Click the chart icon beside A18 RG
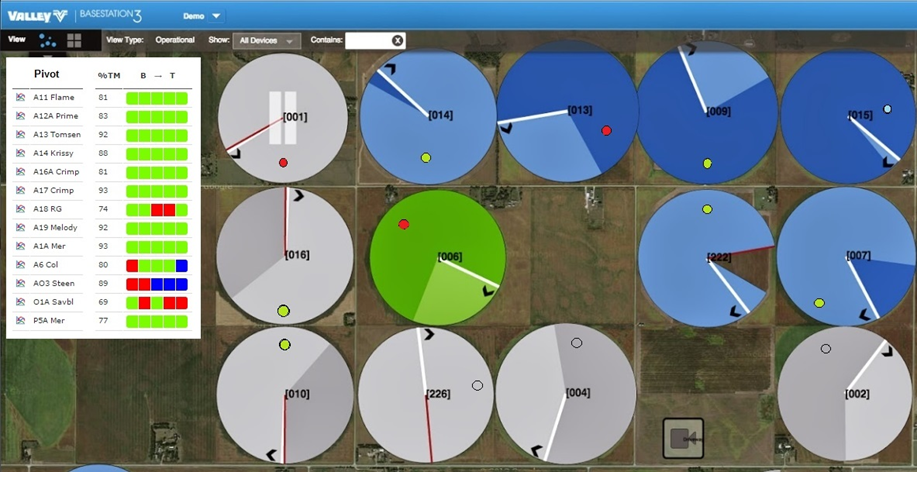Screen dimensions: 917x478 click(20, 209)
